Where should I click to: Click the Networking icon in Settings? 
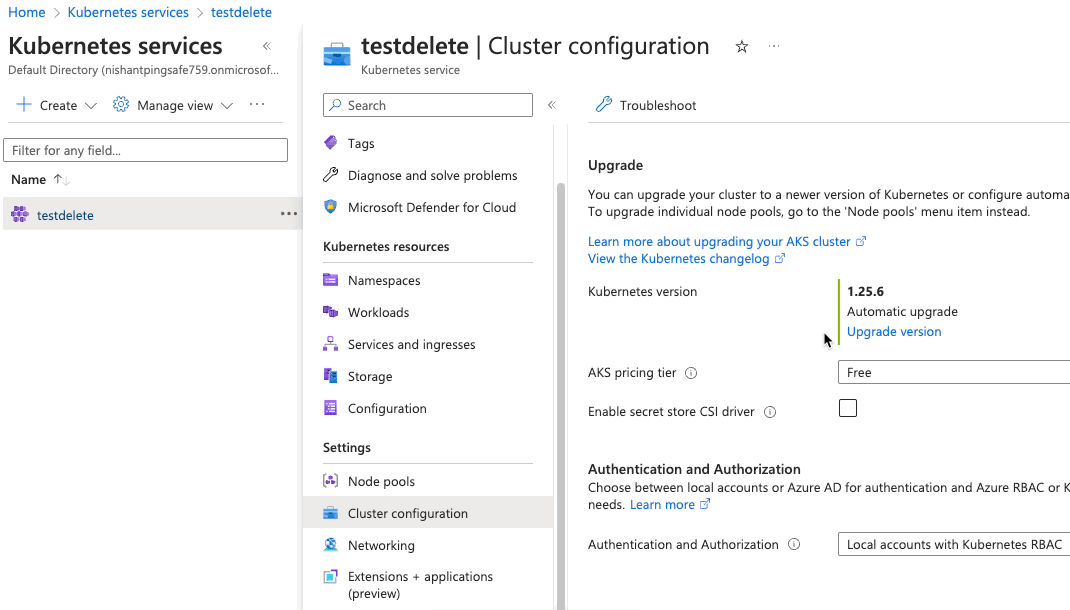[x=331, y=545]
